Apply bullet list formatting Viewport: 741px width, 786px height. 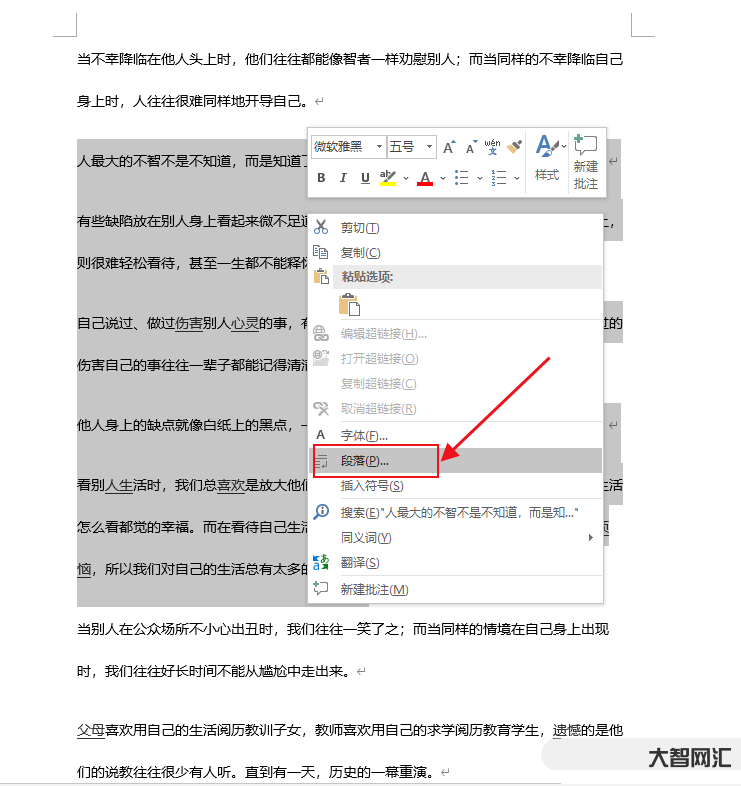pos(461,178)
